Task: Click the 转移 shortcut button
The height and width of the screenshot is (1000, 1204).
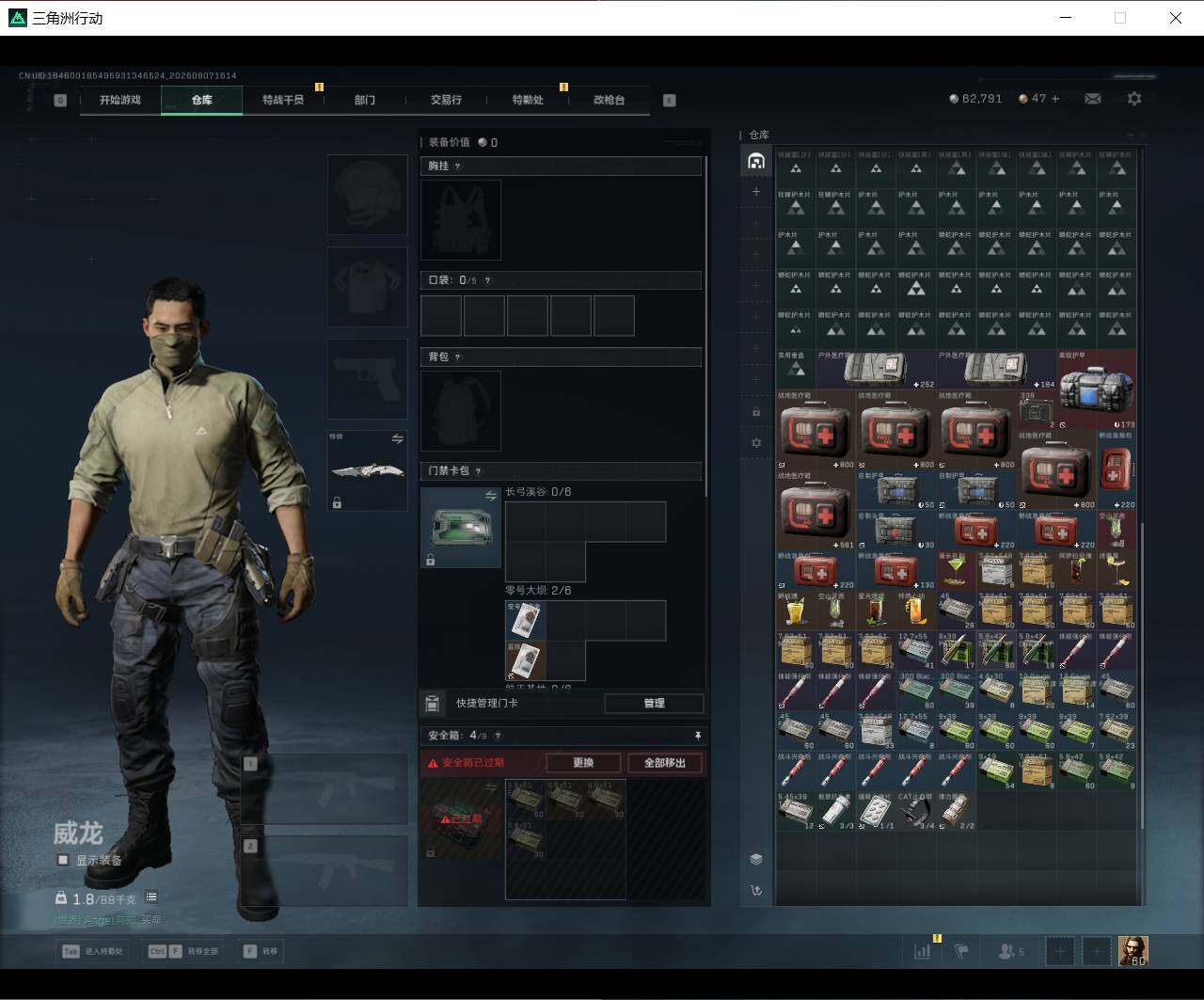Action: [261, 951]
